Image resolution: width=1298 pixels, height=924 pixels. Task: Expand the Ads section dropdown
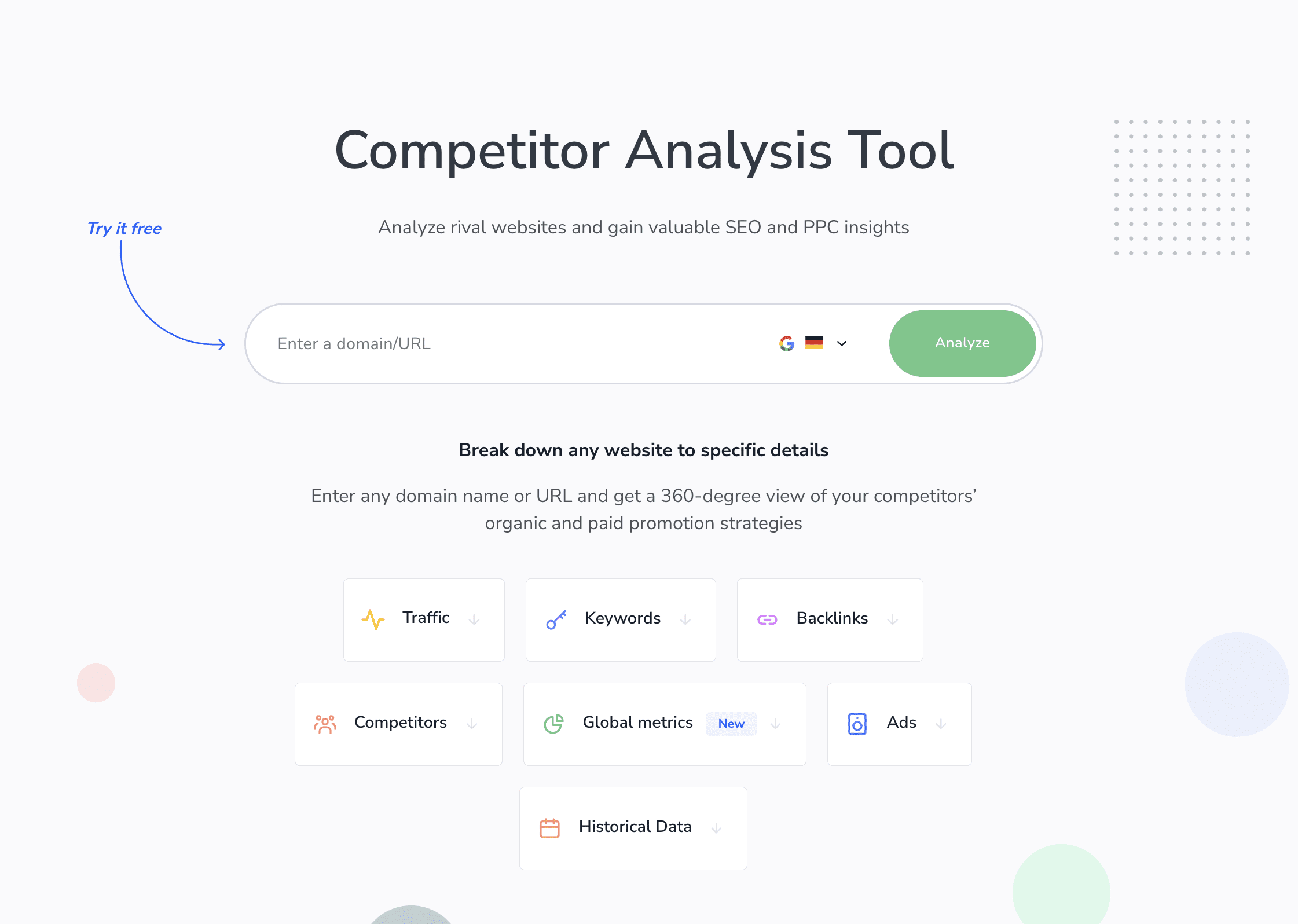coord(940,723)
